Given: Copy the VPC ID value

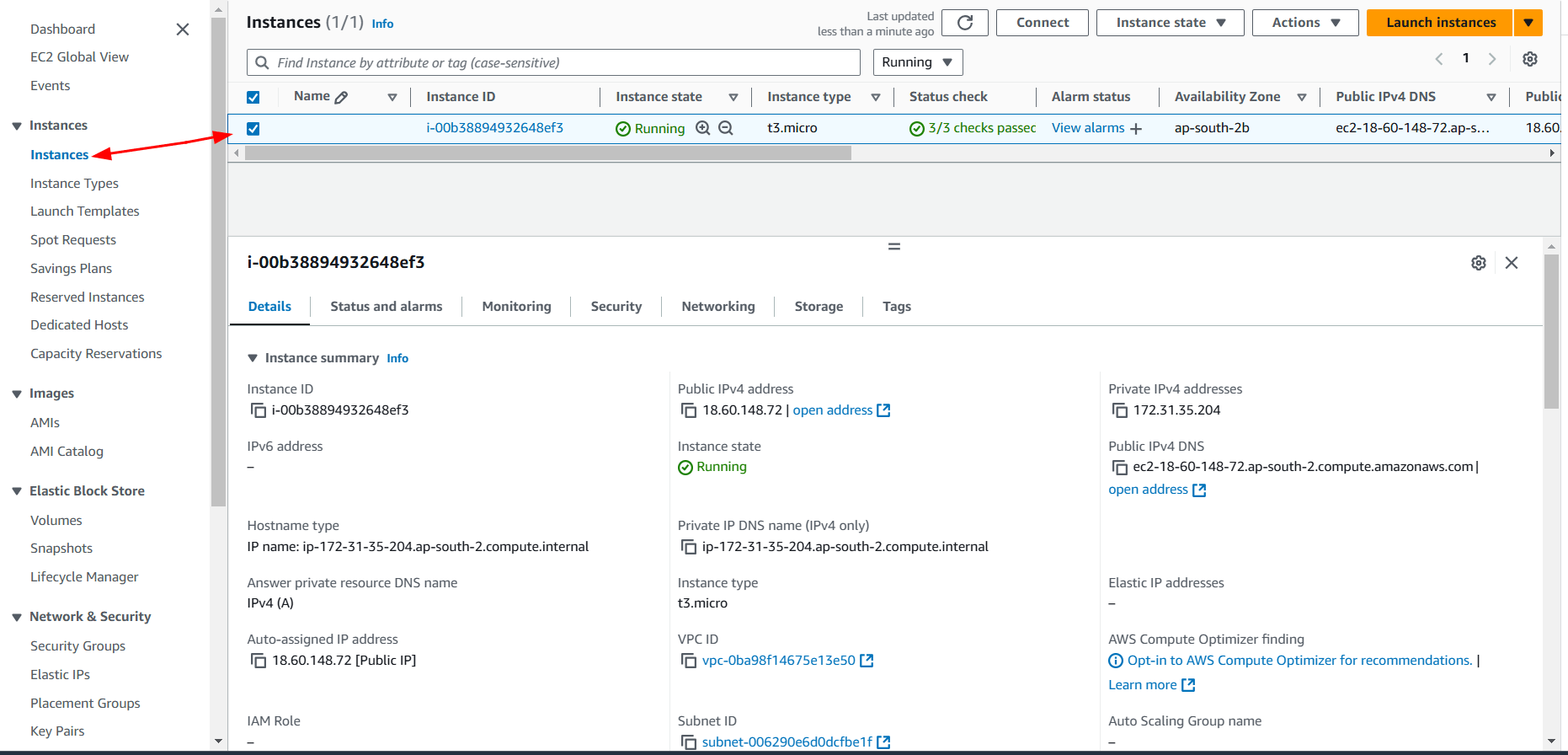Looking at the screenshot, I should [689, 661].
